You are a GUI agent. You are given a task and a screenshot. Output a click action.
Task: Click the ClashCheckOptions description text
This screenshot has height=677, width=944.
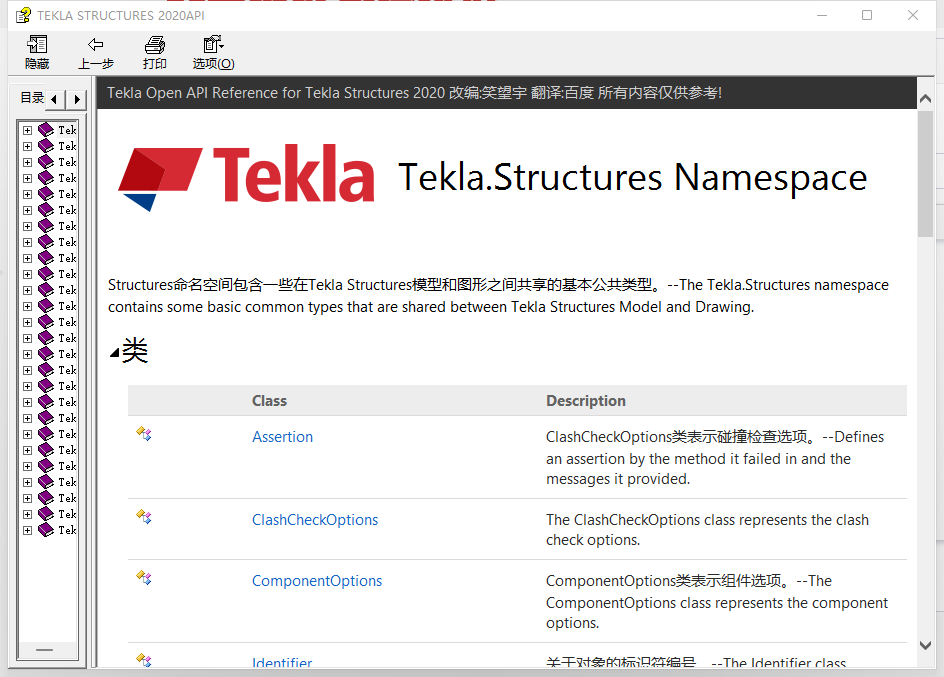pyautogui.click(x=707, y=530)
